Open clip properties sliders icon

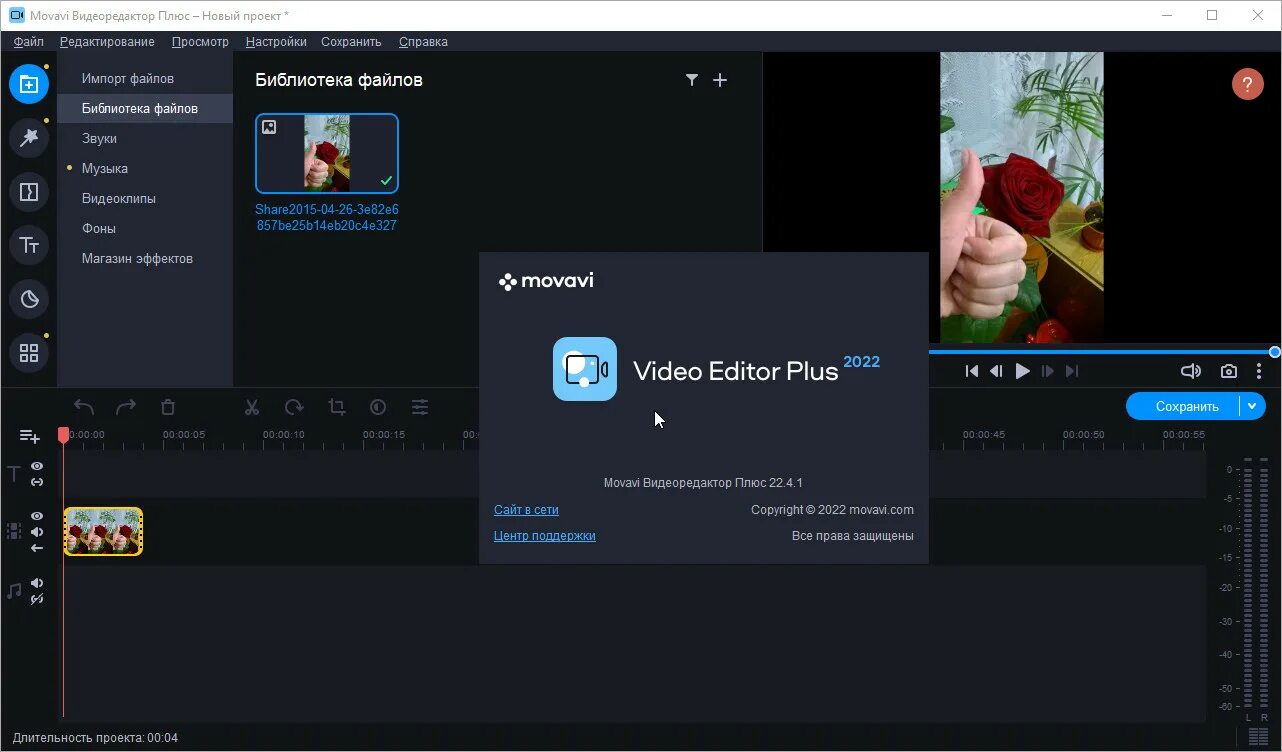tap(420, 407)
